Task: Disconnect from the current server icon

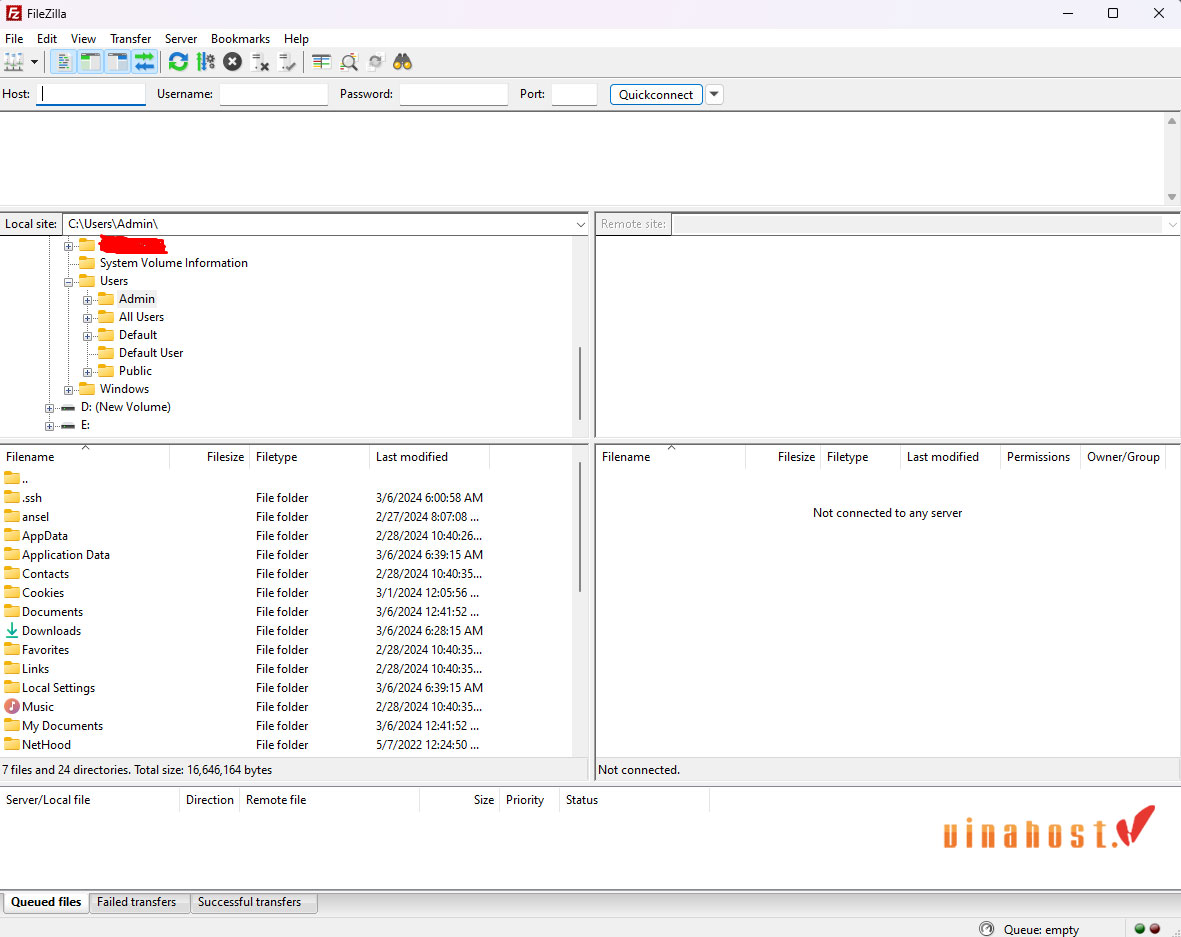Action: (260, 62)
